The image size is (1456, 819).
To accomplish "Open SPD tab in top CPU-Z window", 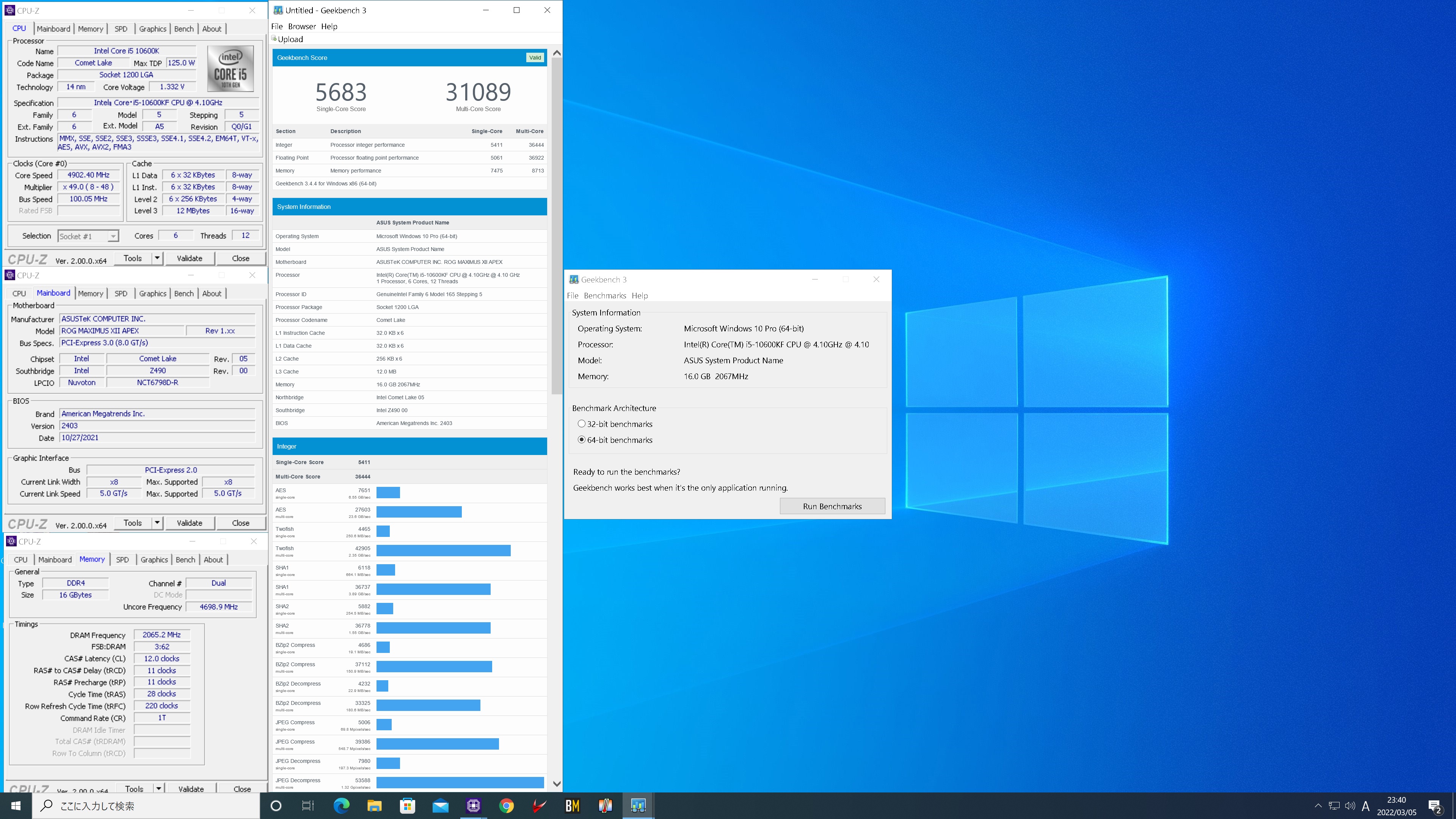I will 121,29.
